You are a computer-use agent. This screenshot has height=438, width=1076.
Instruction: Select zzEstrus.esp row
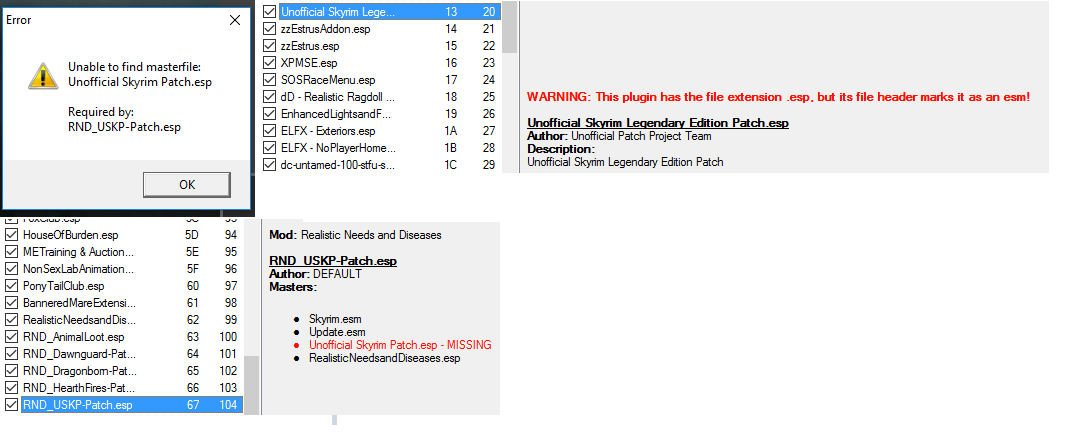click(389, 46)
